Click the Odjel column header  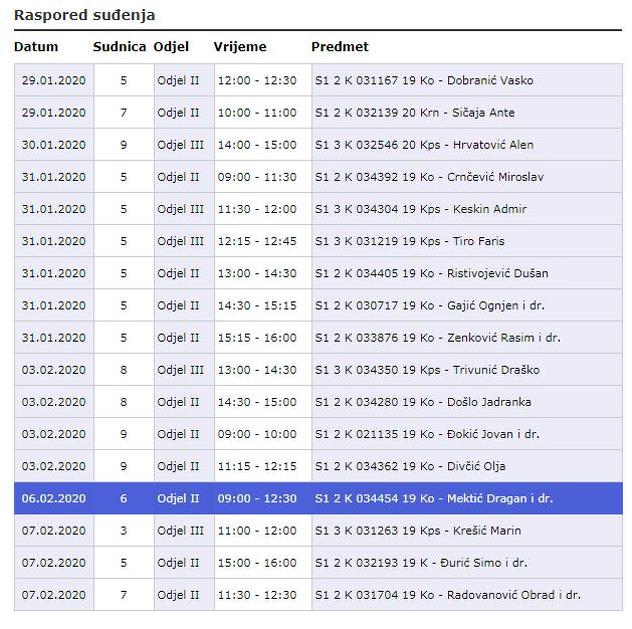[171, 47]
